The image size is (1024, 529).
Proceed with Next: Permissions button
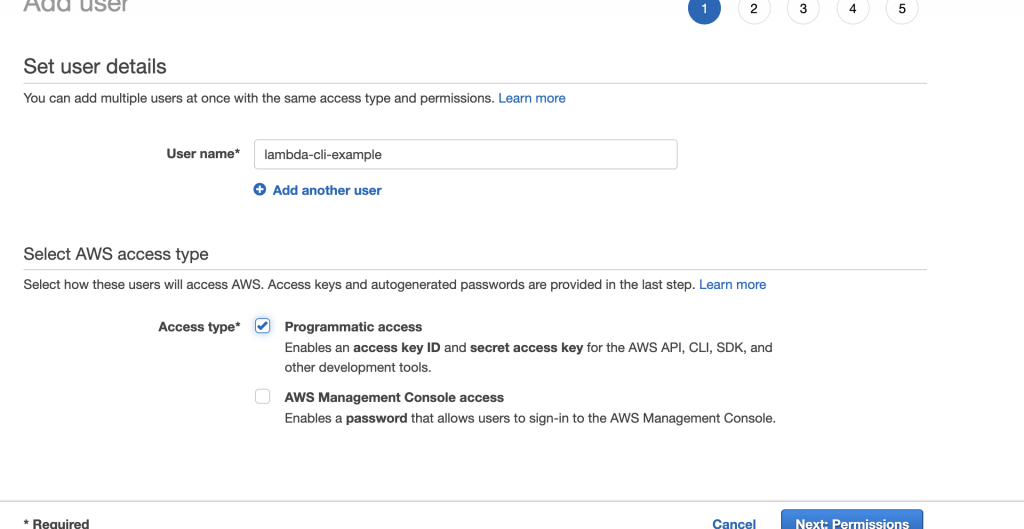point(852,520)
